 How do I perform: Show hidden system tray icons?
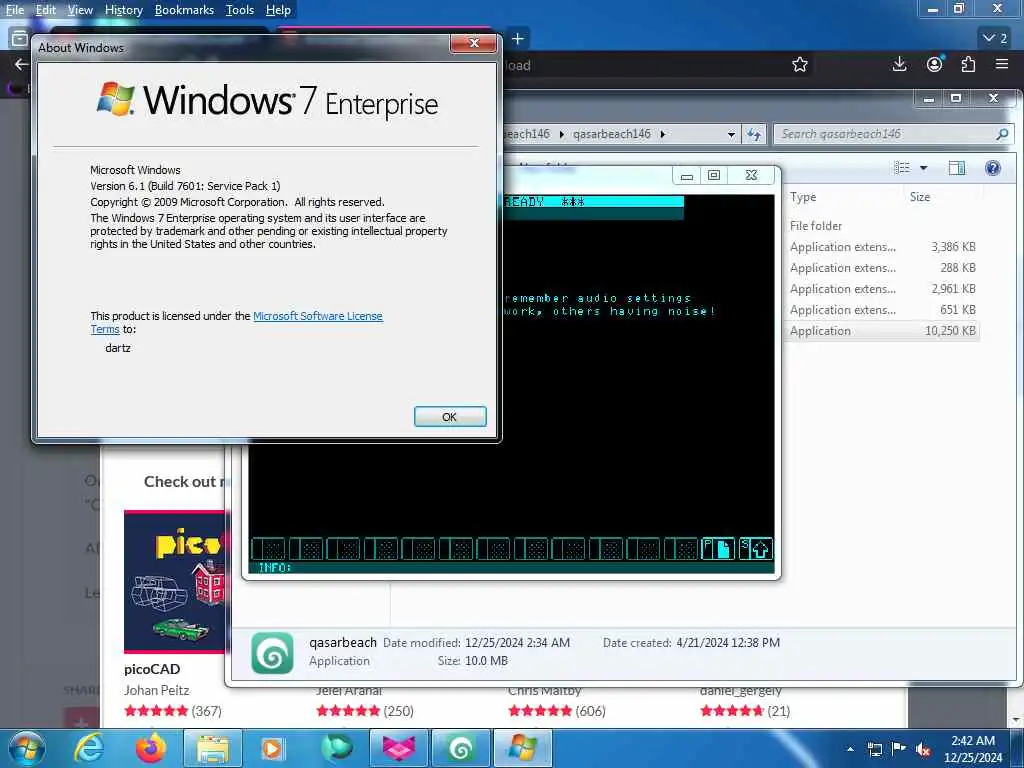tap(850, 749)
